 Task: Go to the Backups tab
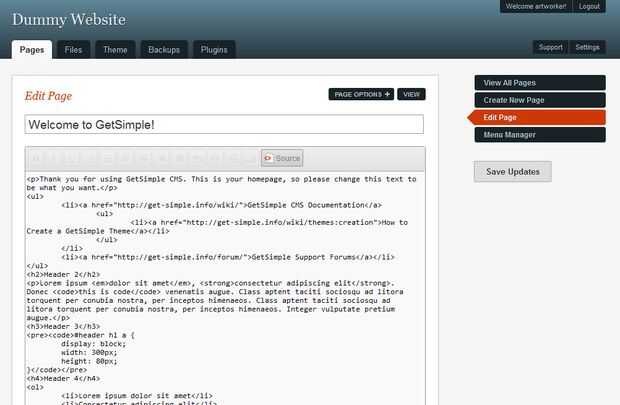[x=164, y=50]
